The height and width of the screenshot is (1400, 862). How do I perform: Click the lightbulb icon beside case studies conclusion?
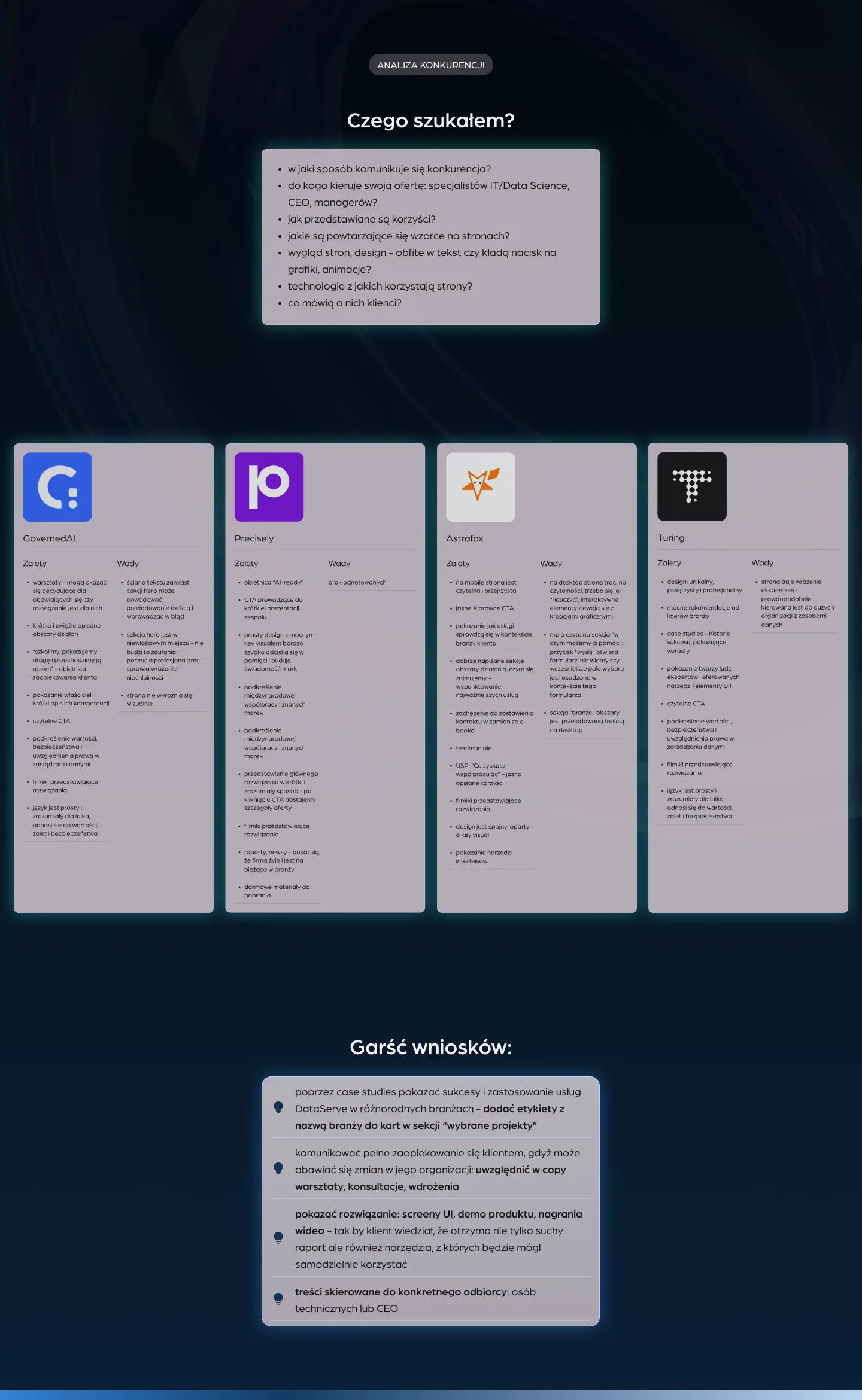click(x=278, y=1107)
